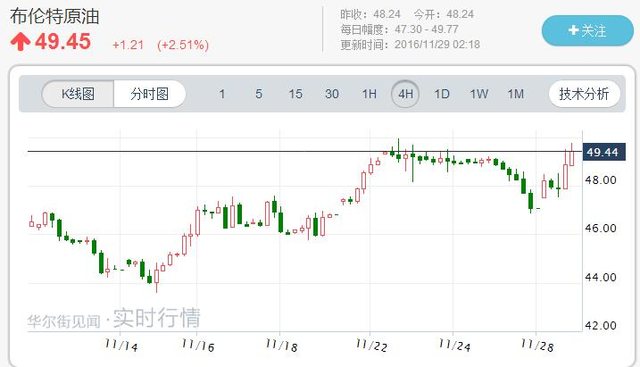Switch to K线图 chart view
The image size is (640, 367).
click(x=78, y=94)
